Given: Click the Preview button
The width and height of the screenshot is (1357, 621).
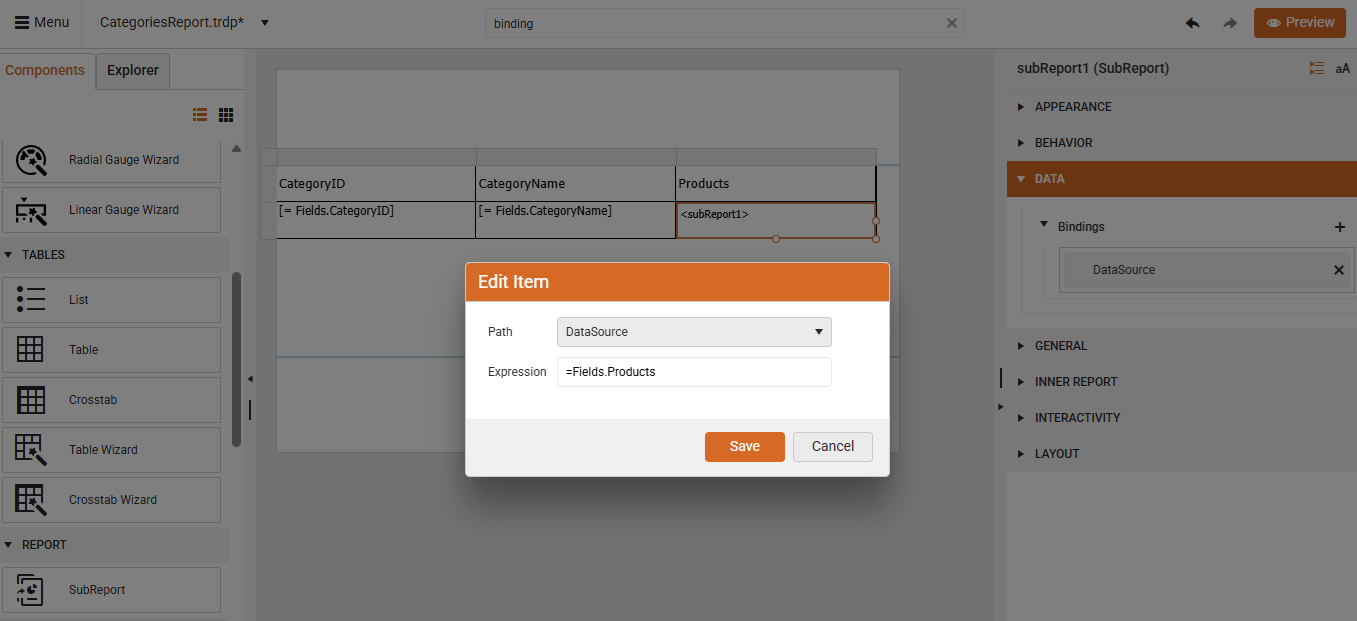Looking at the screenshot, I should point(1299,21).
